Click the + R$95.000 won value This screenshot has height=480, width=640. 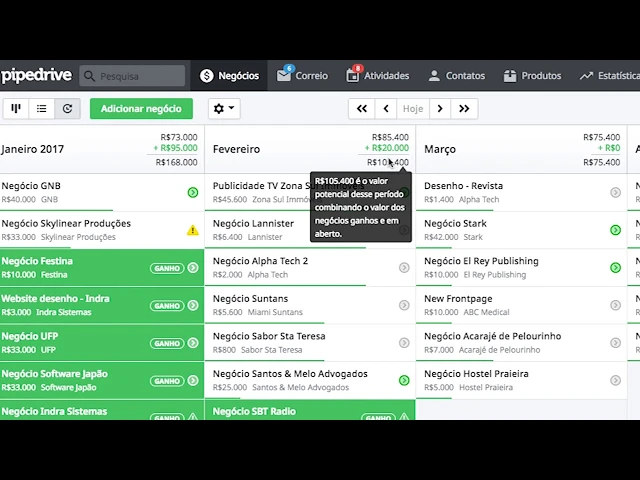click(176, 148)
